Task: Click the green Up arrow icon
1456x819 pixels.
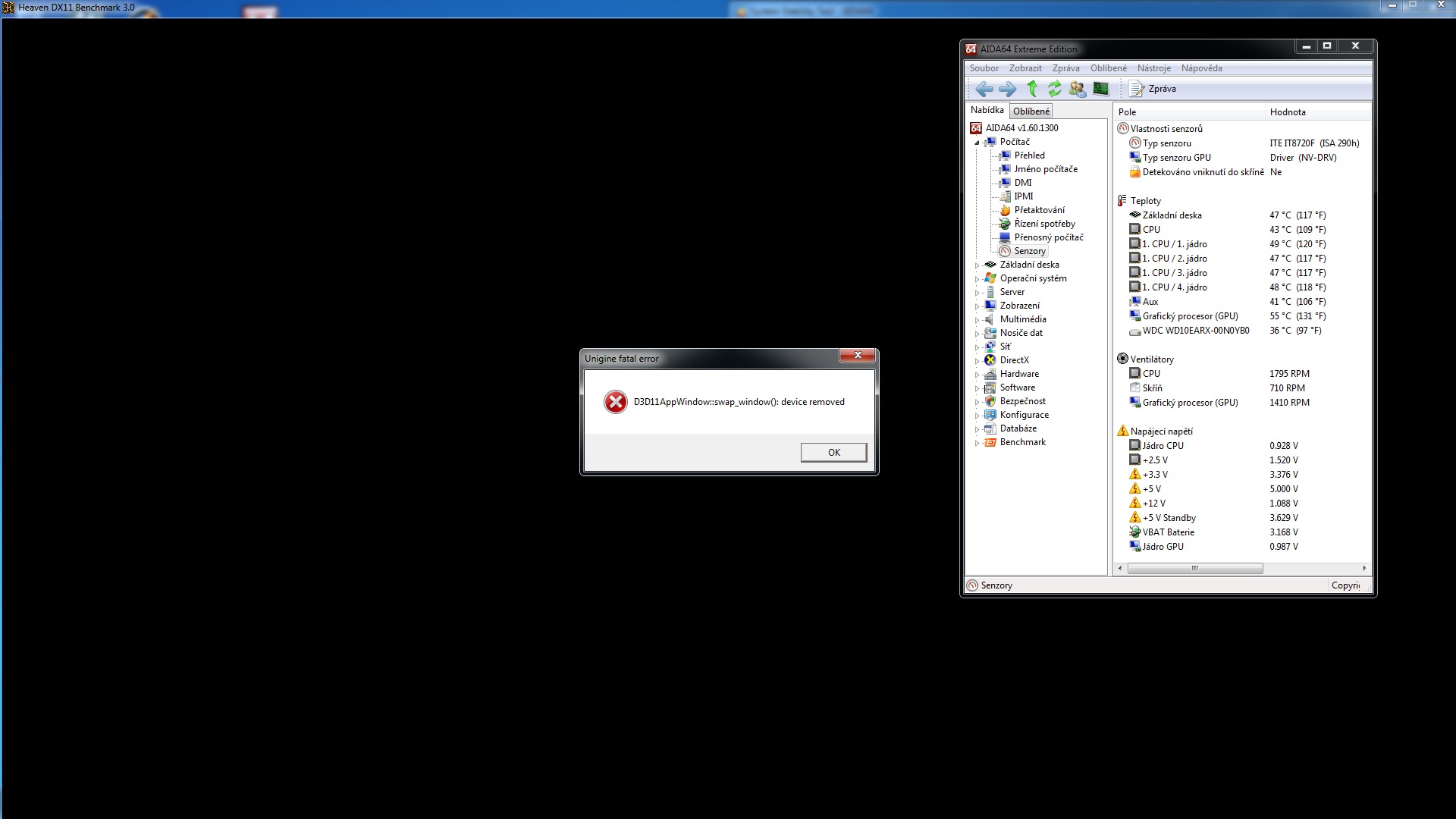Action: click(x=1031, y=89)
